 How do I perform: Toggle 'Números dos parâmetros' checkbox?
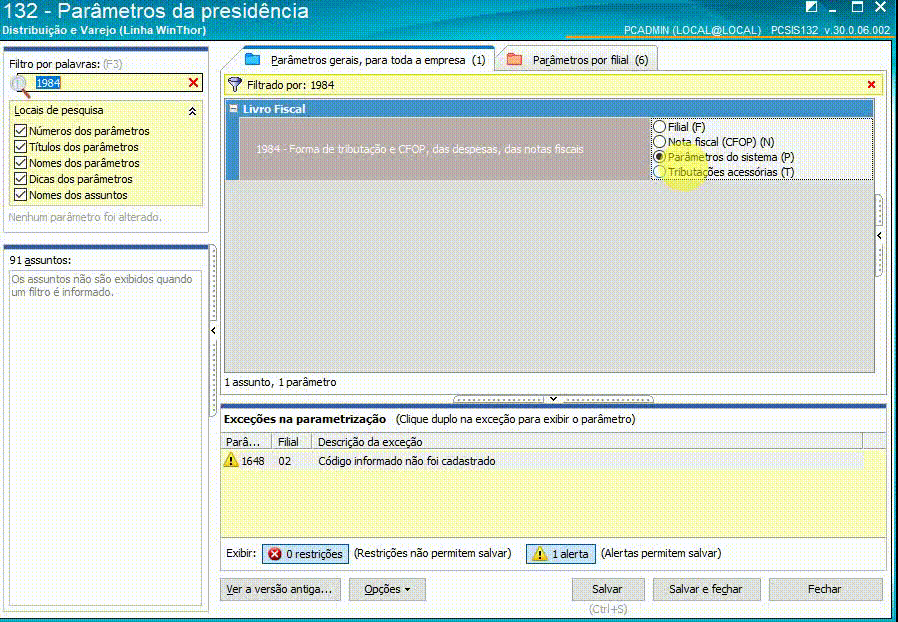click(x=21, y=131)
